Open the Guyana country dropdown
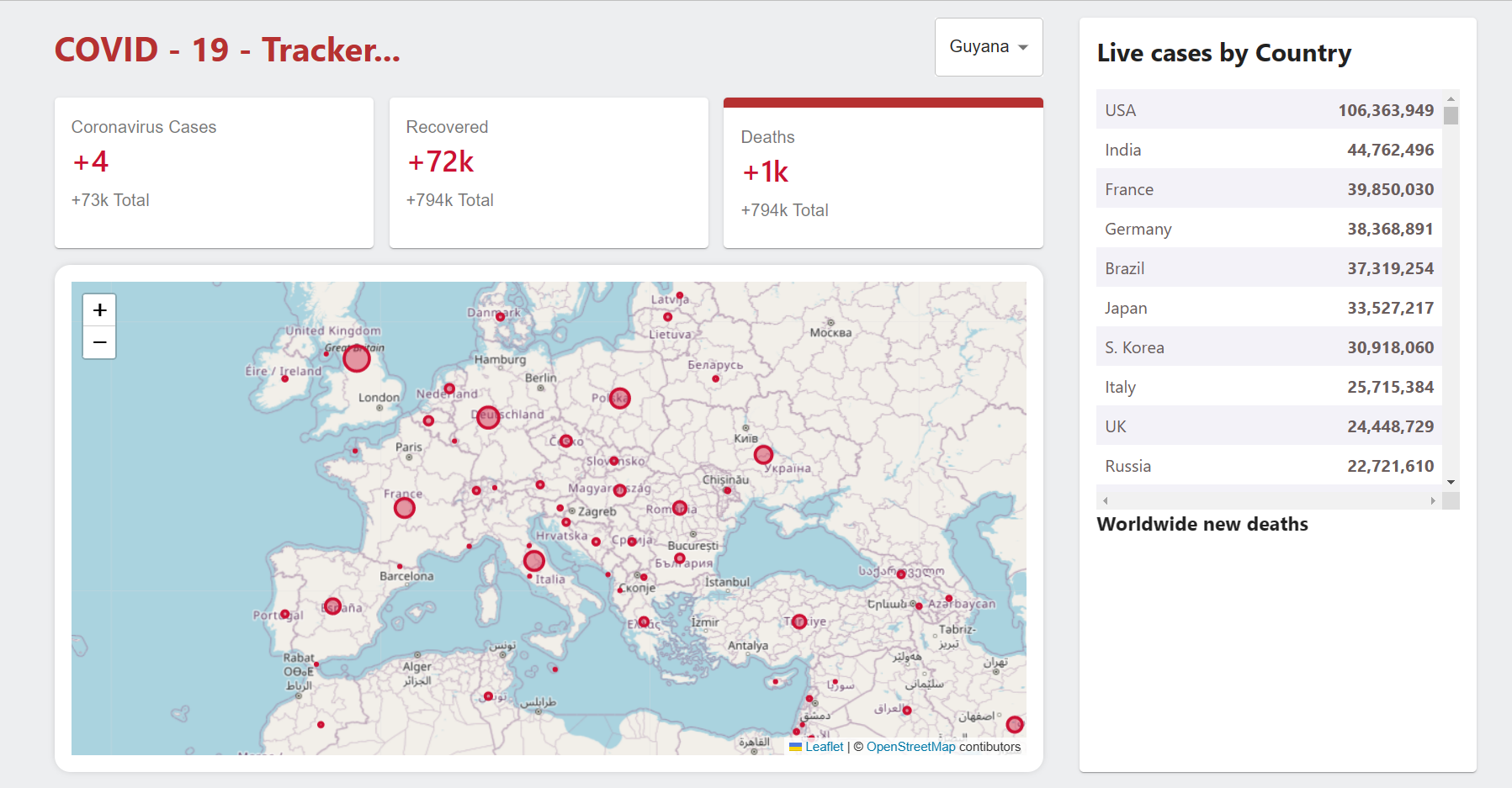The height and width of the screenshot is (788, 1512). [x=989, y=47]
